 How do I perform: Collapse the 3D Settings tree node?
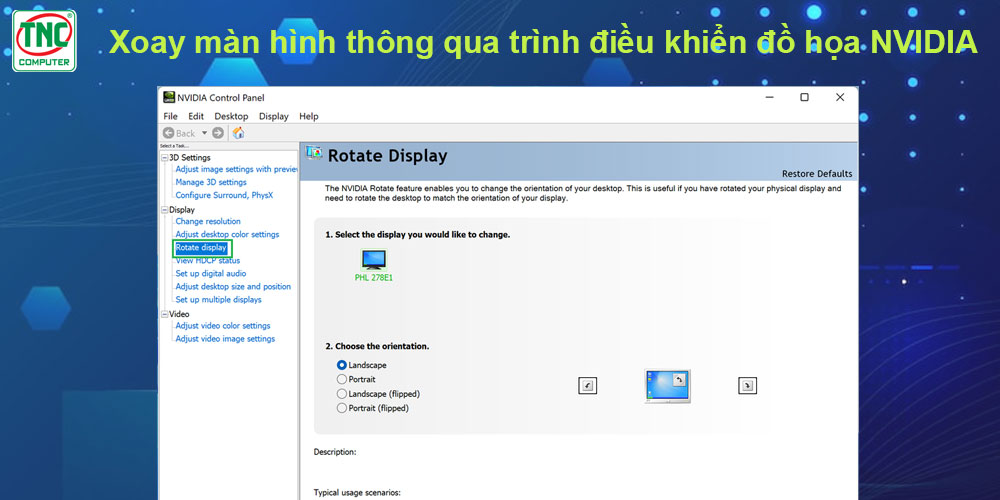(165, 158)
